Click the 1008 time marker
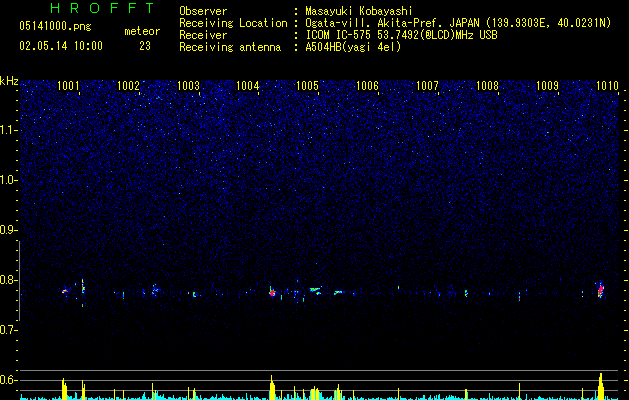 (x=487, y=85)
